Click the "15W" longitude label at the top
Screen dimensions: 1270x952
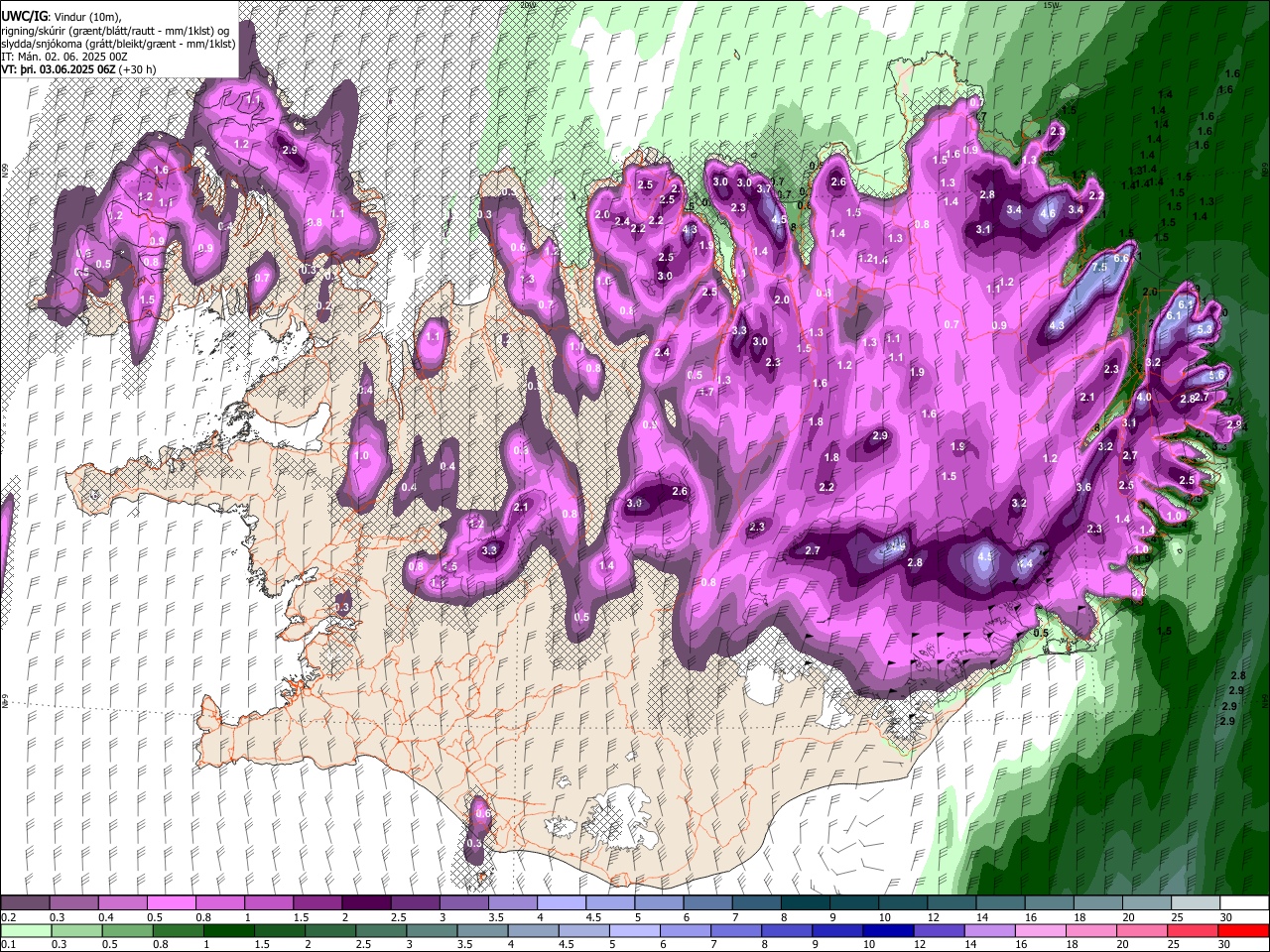coord(1052,5)
